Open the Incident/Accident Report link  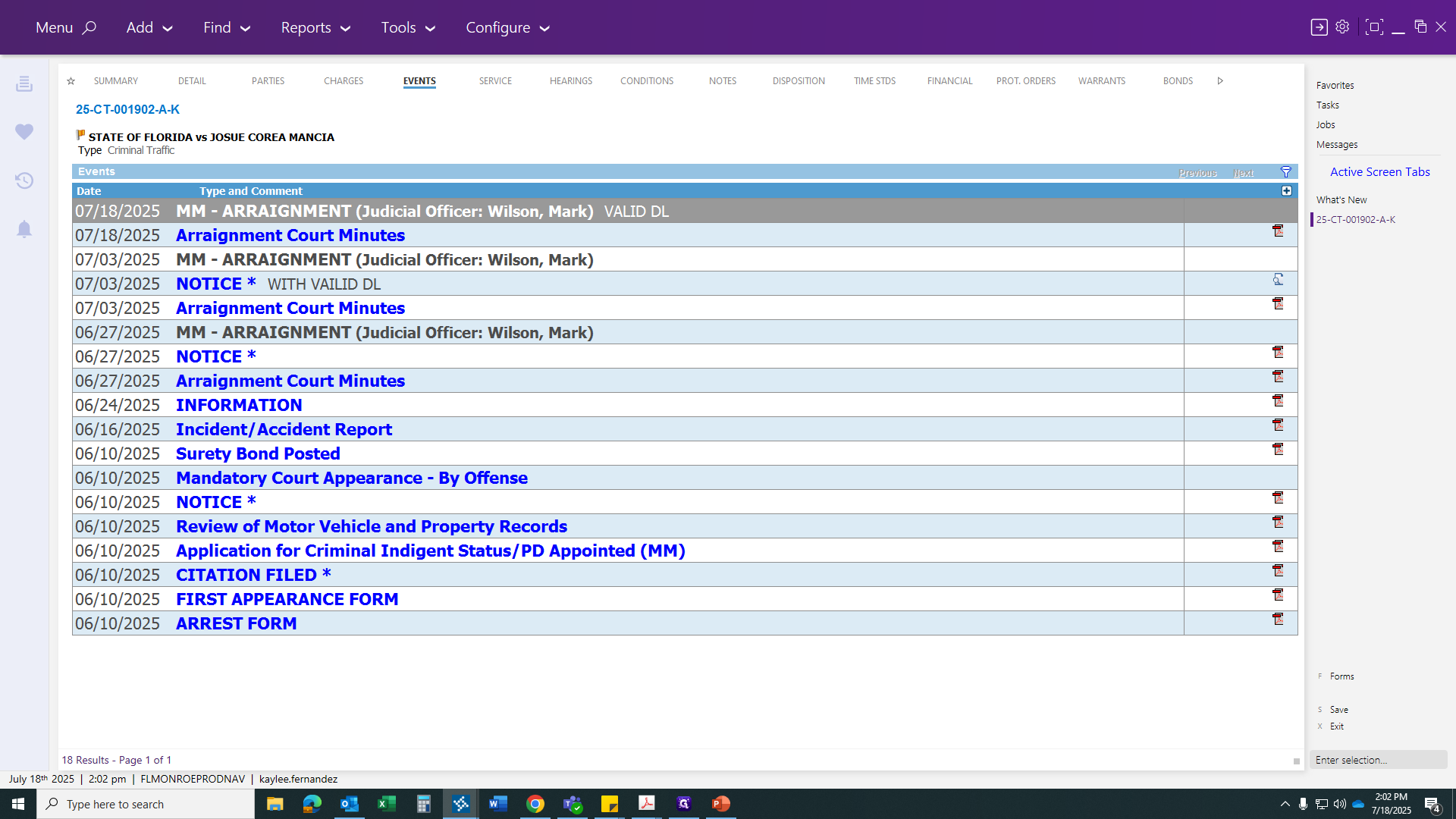(284, 429)
